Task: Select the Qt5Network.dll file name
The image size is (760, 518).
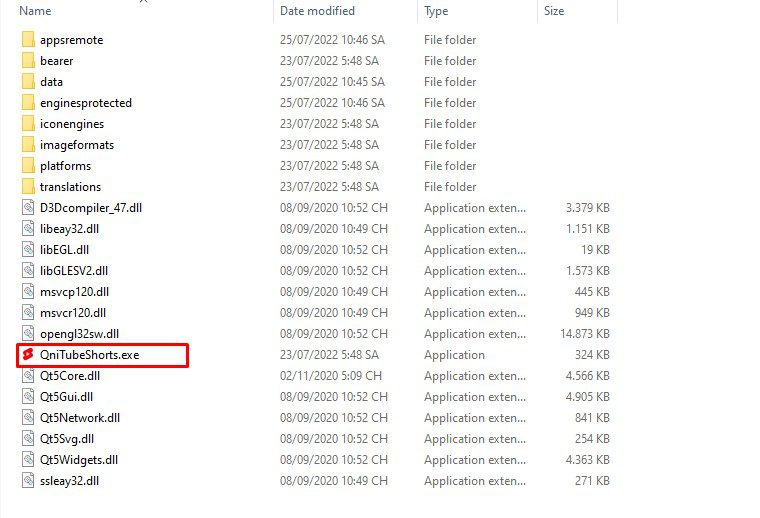Action: point(80,418)
